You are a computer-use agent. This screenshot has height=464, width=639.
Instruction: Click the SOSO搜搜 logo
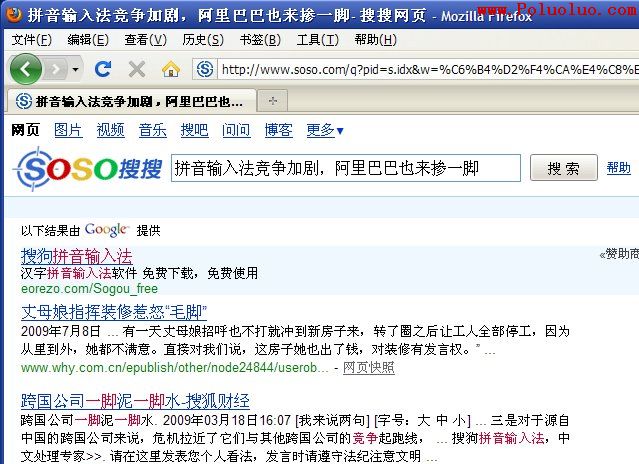tap(87, 168)
